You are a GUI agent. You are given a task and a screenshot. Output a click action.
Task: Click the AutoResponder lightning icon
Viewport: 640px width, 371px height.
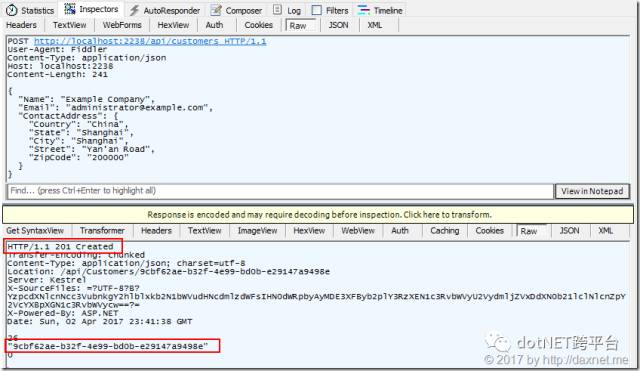[x=134, y=10]
